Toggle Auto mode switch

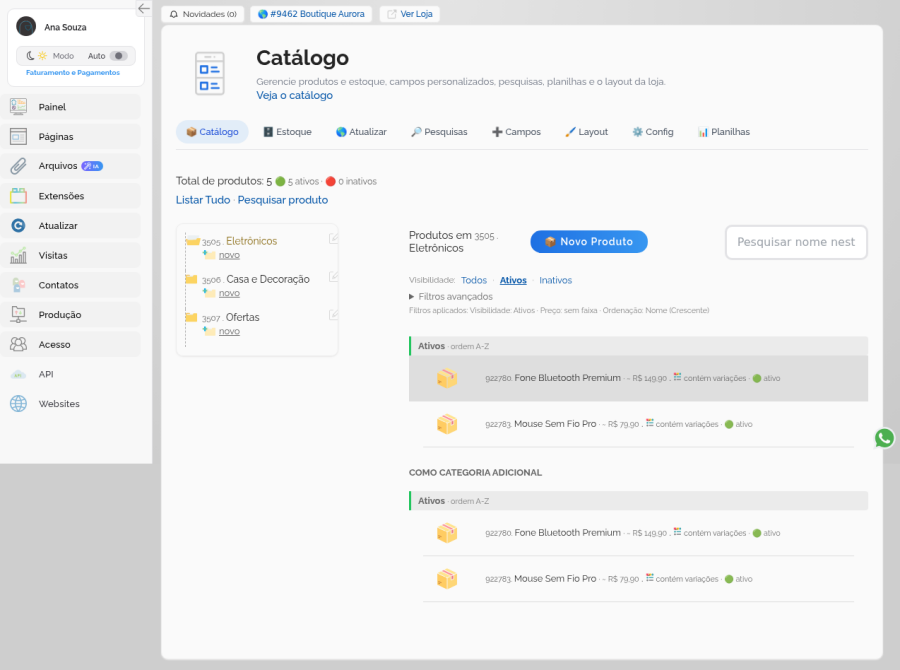(x=118, y=56)
